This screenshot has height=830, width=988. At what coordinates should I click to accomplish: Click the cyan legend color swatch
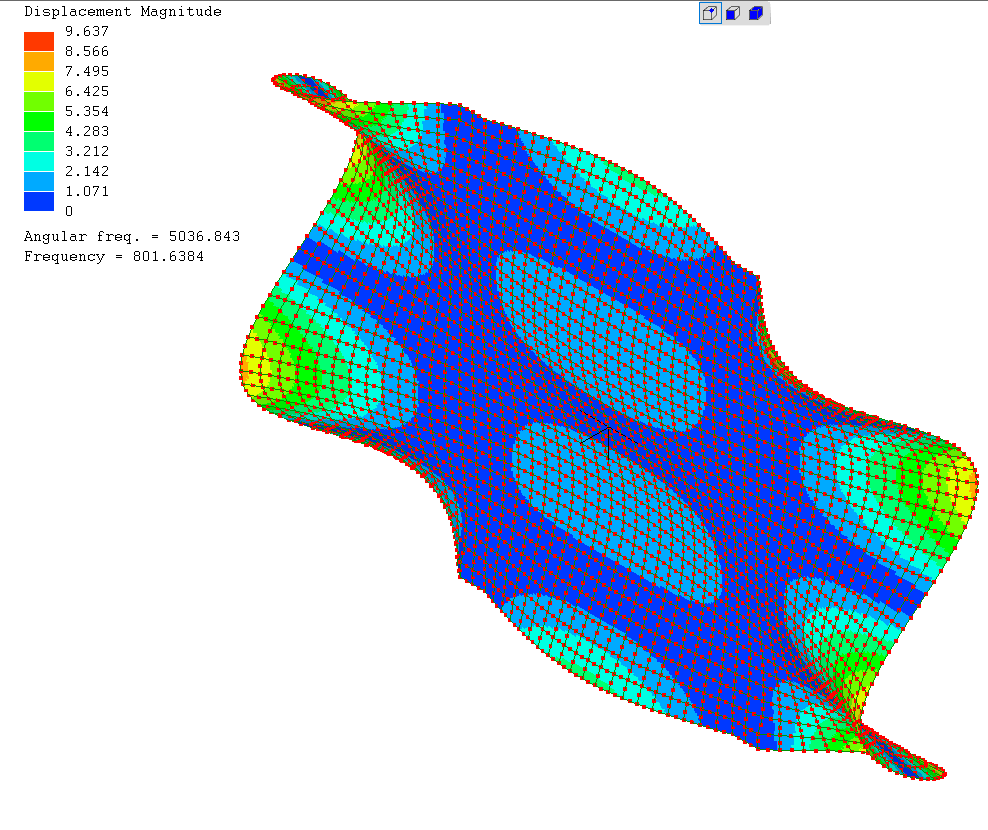click(x=39, y=161)
